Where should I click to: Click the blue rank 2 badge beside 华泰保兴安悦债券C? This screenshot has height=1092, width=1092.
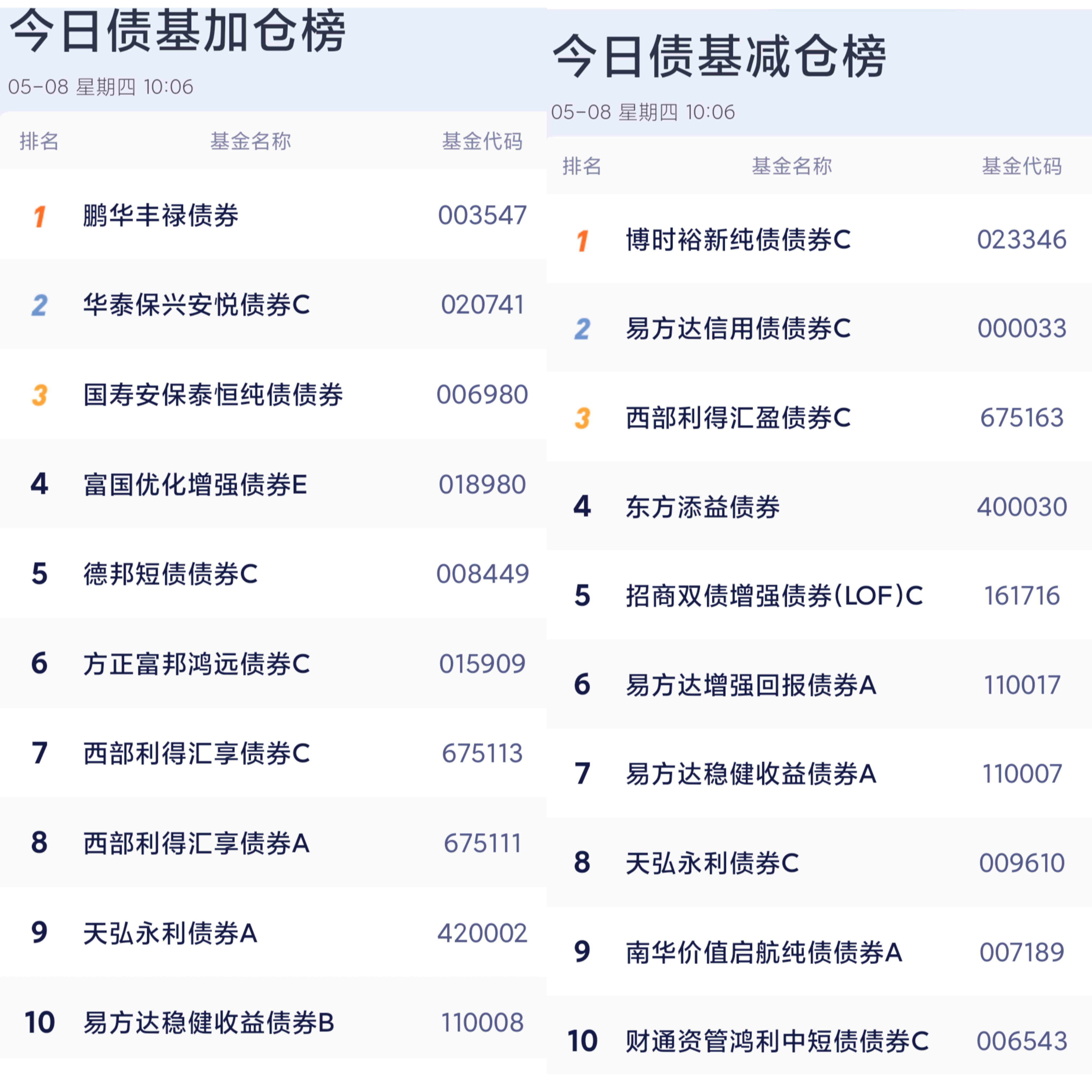pos(39,305)
